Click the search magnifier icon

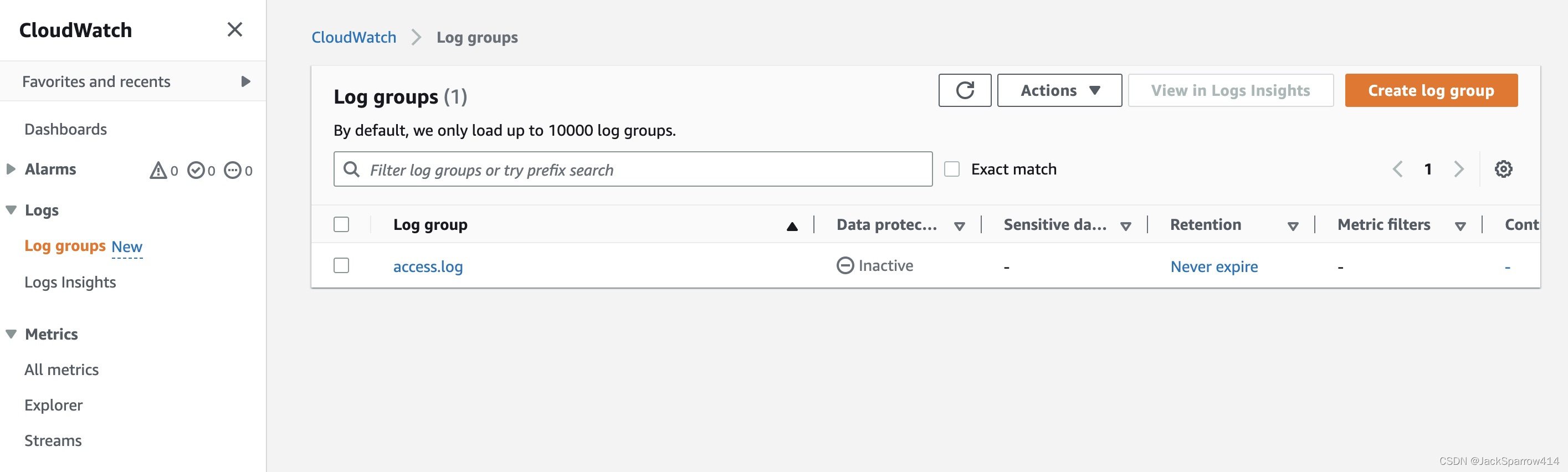[351, 169]
